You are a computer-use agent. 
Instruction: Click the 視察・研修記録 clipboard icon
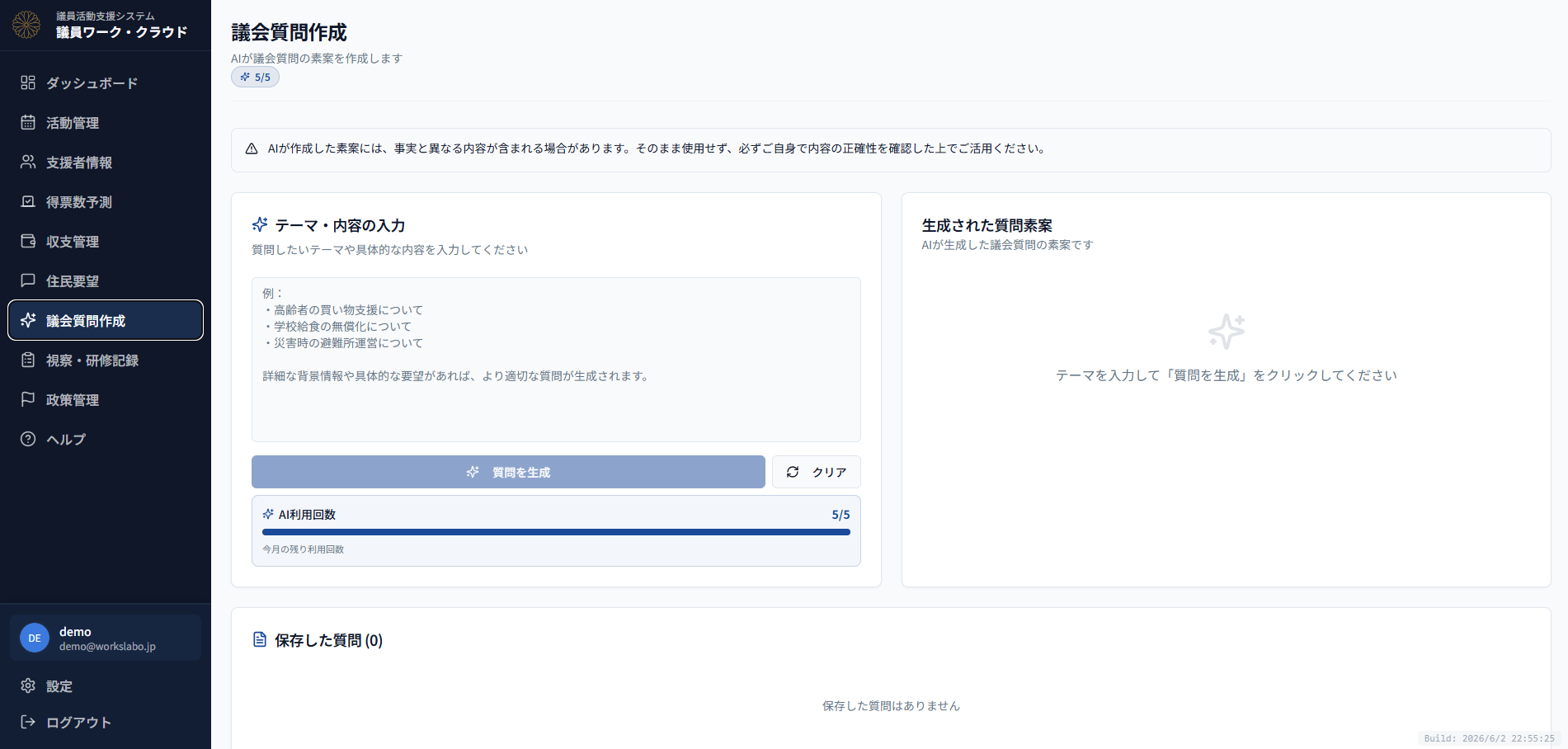(28, 360)
